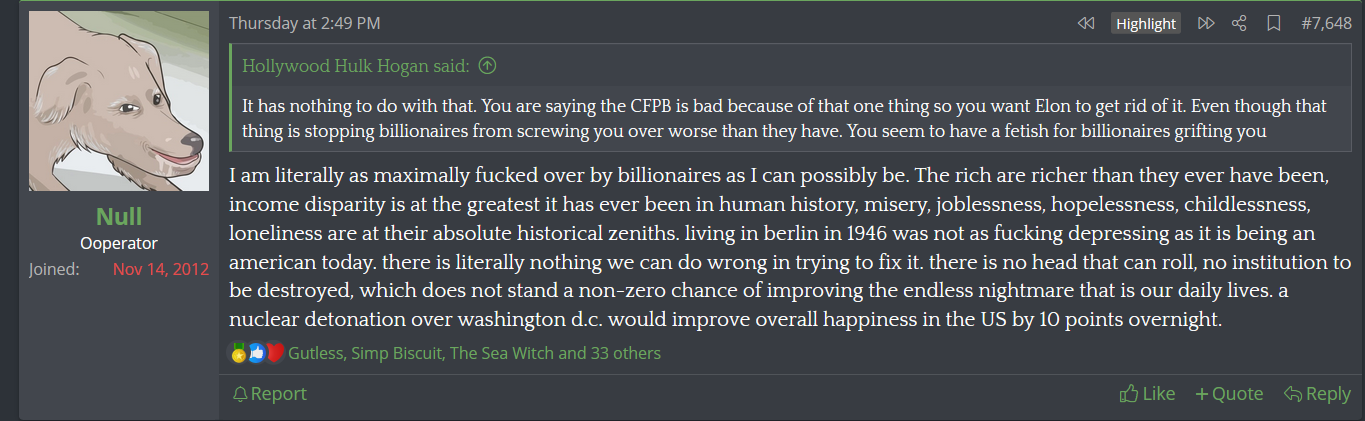Click the gold medal reaction icon
The width and height of the screenshot is (1365, 421).
pos(239,353)
